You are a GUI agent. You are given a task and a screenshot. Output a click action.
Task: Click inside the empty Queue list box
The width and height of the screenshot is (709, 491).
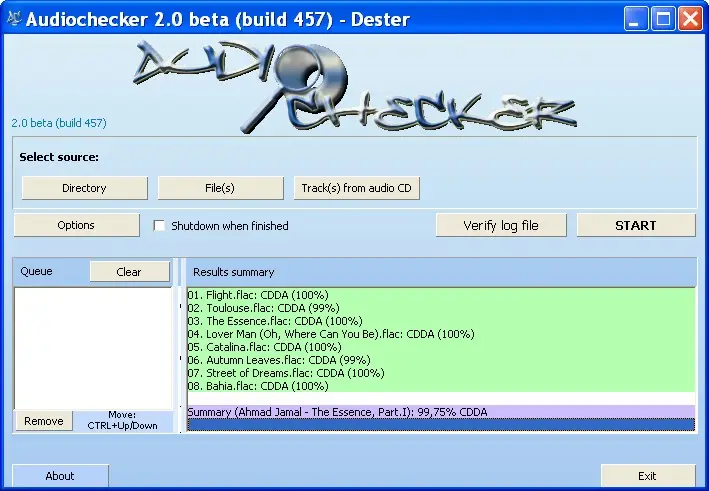coord(93,348)
